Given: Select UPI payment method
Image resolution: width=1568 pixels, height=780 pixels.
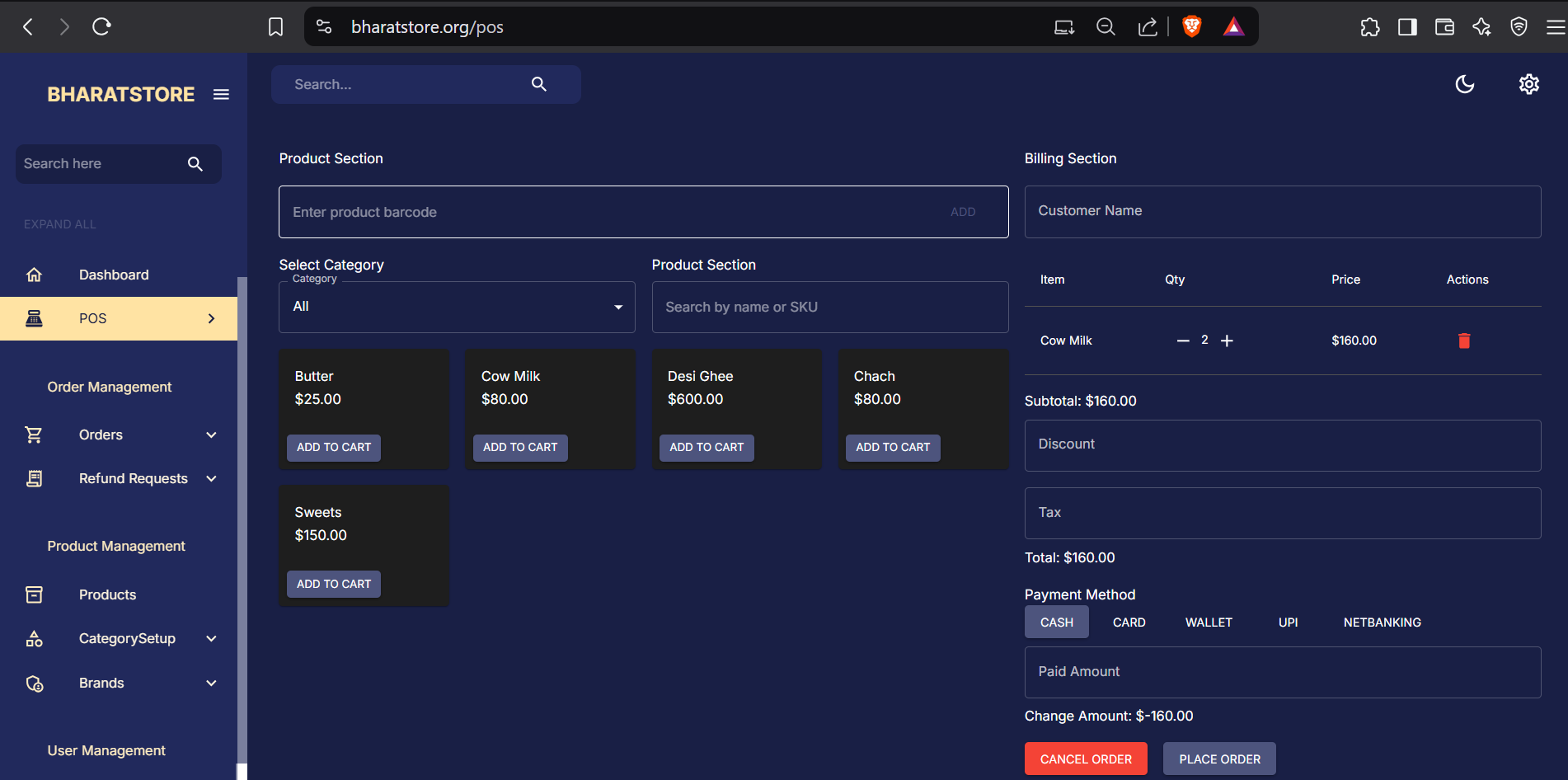Looking at the screenshot, I should pos(1289,623).
